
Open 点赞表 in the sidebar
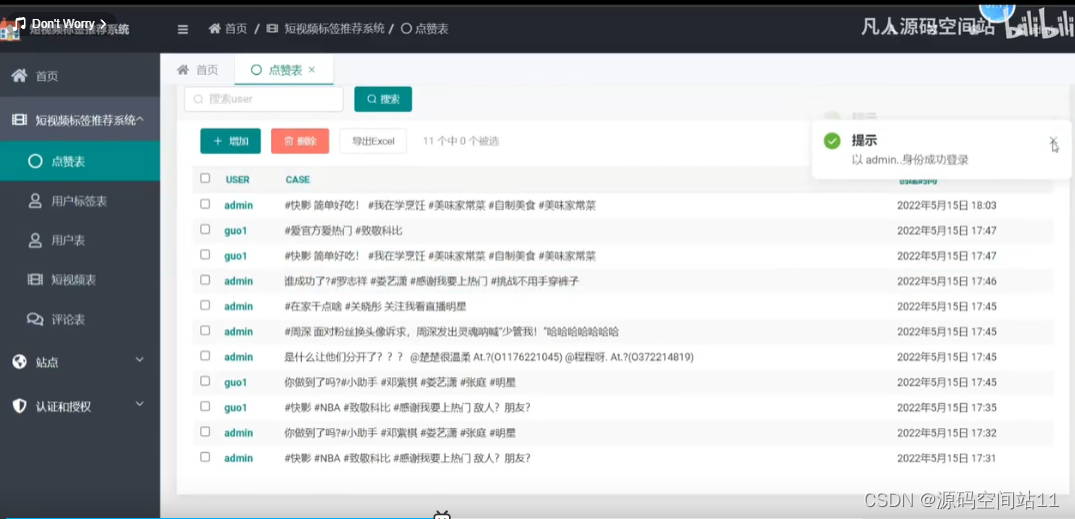click(80, 161)
